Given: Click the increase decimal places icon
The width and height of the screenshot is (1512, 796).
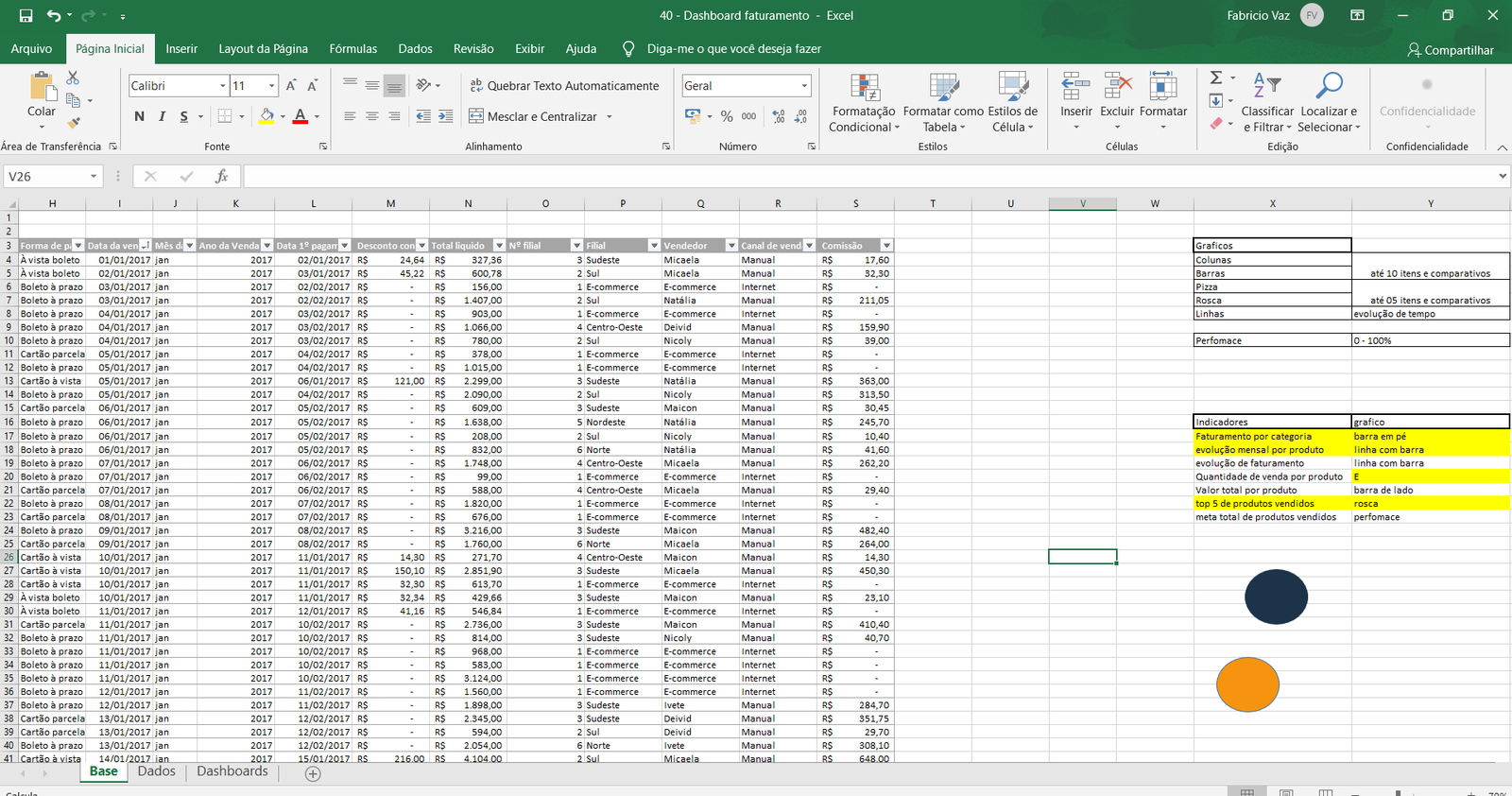Looking at the screenshot, I should click(x=779, y=116).
